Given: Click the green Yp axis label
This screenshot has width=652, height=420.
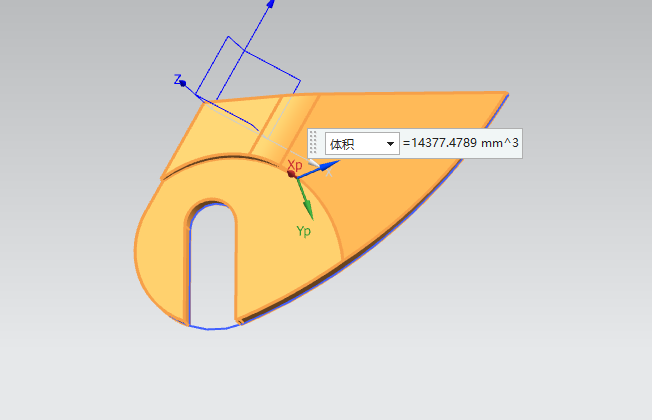Looking at the screenshot, I should [305, 231].
